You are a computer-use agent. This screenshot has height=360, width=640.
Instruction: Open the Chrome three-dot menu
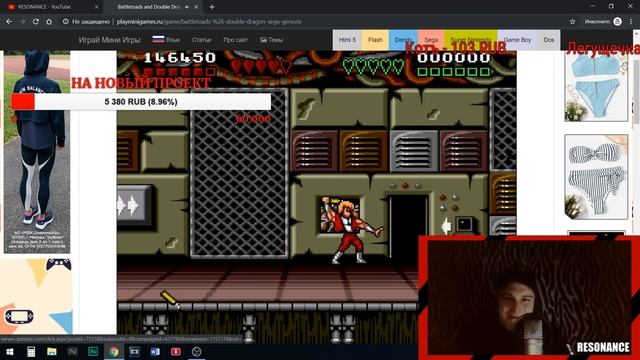coord(631,22)
